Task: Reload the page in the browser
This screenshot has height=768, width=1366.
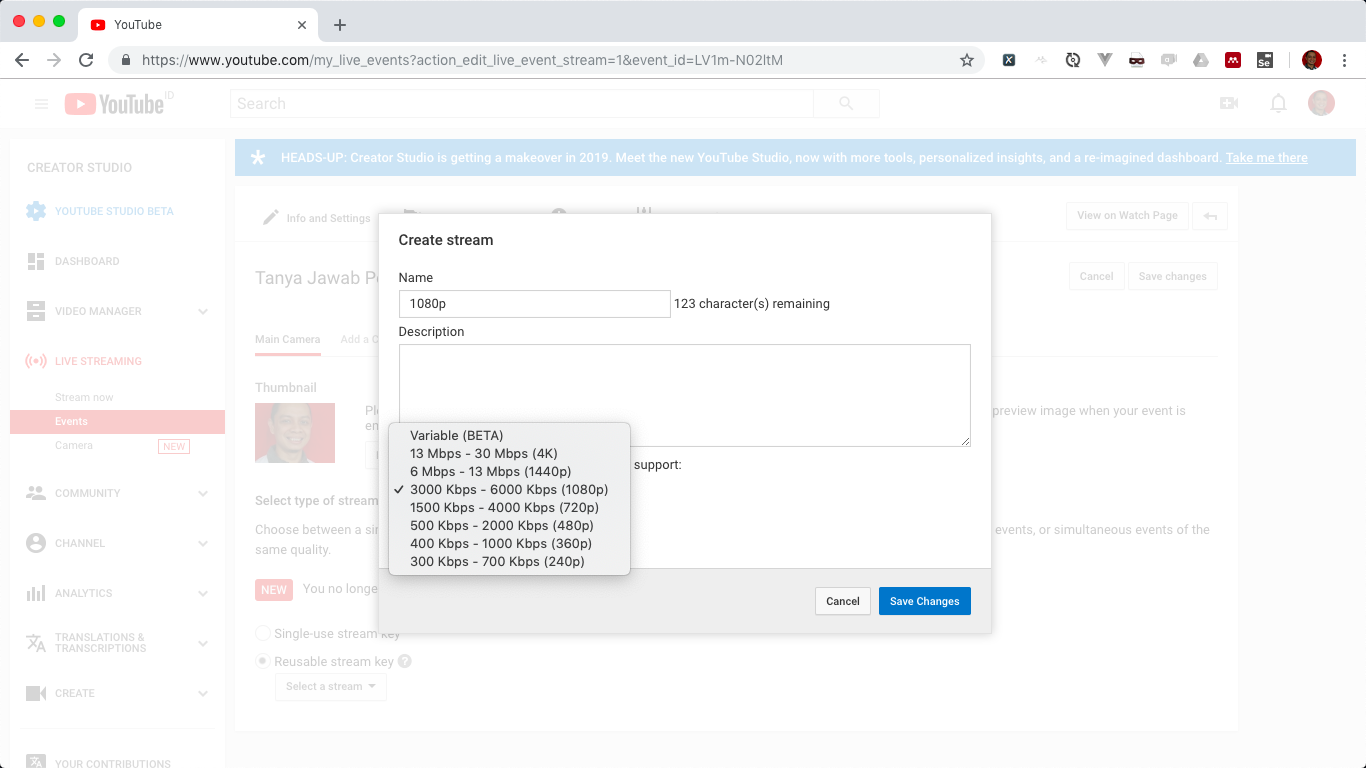Action: [x=86, y=60]
